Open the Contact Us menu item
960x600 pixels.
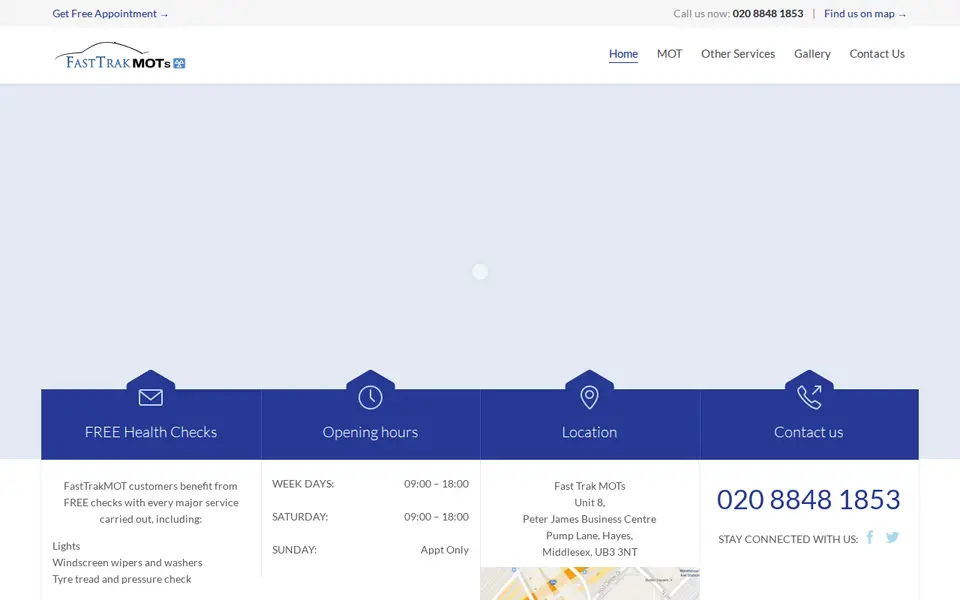pos(877,54)
